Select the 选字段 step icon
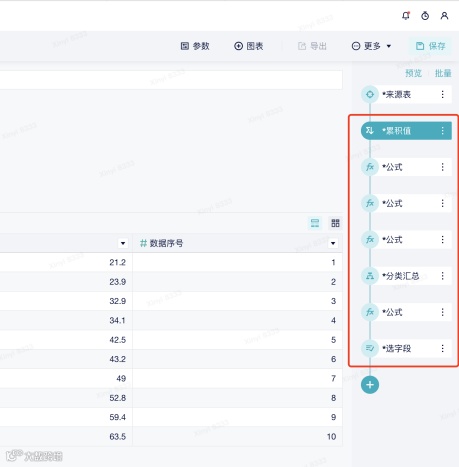 (370, 349)
